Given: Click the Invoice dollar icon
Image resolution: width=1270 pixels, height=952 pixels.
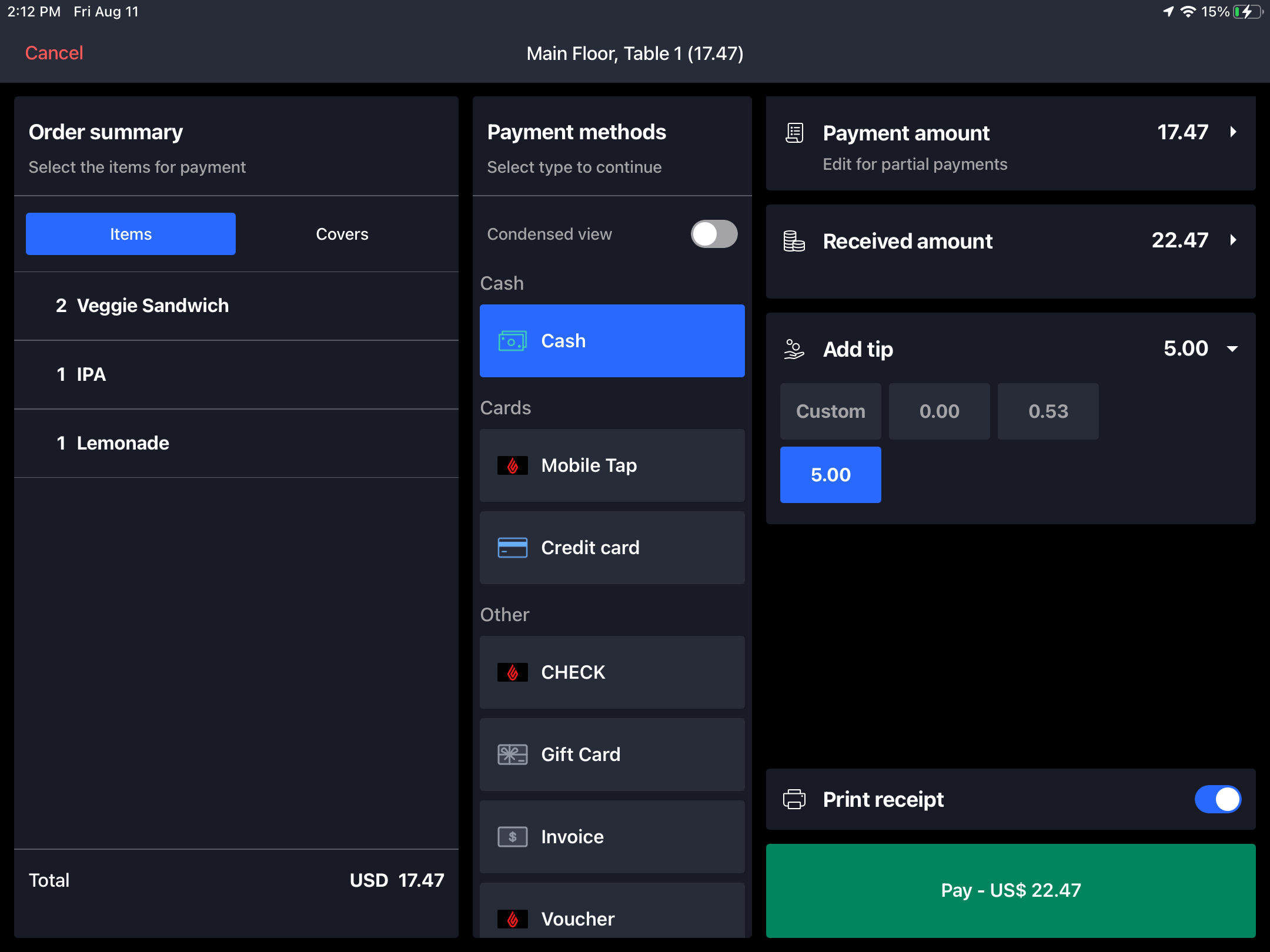Looking at the screenshot, I should pos(512,837).
